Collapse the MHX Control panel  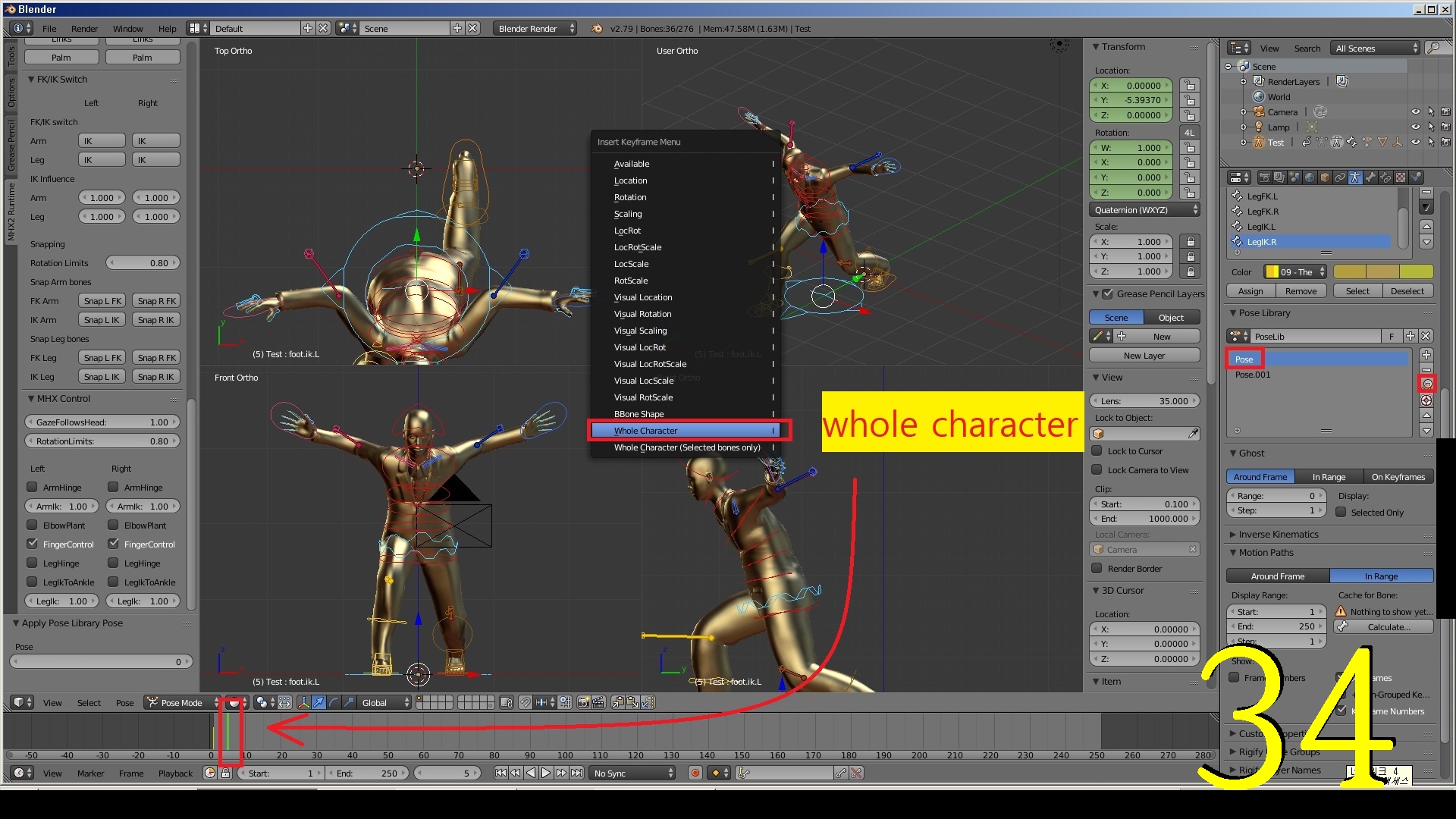(x=31, y=398)
